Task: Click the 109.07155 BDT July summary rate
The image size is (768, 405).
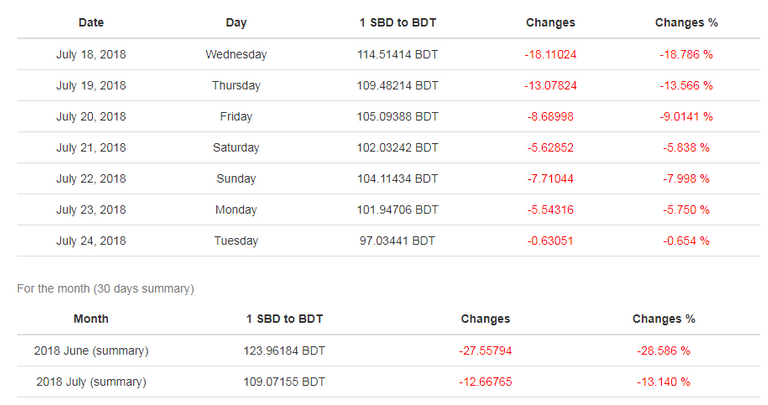Action: pyautogui.click(x=284, y=382)
